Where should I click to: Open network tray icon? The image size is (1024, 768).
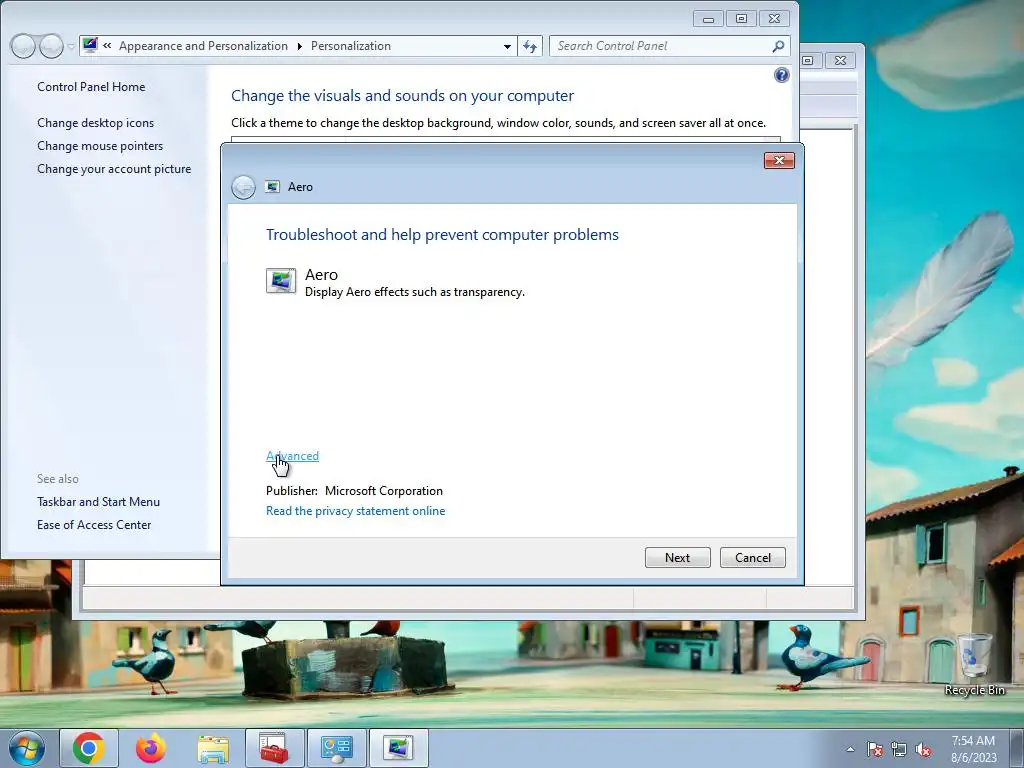(899, 750)
